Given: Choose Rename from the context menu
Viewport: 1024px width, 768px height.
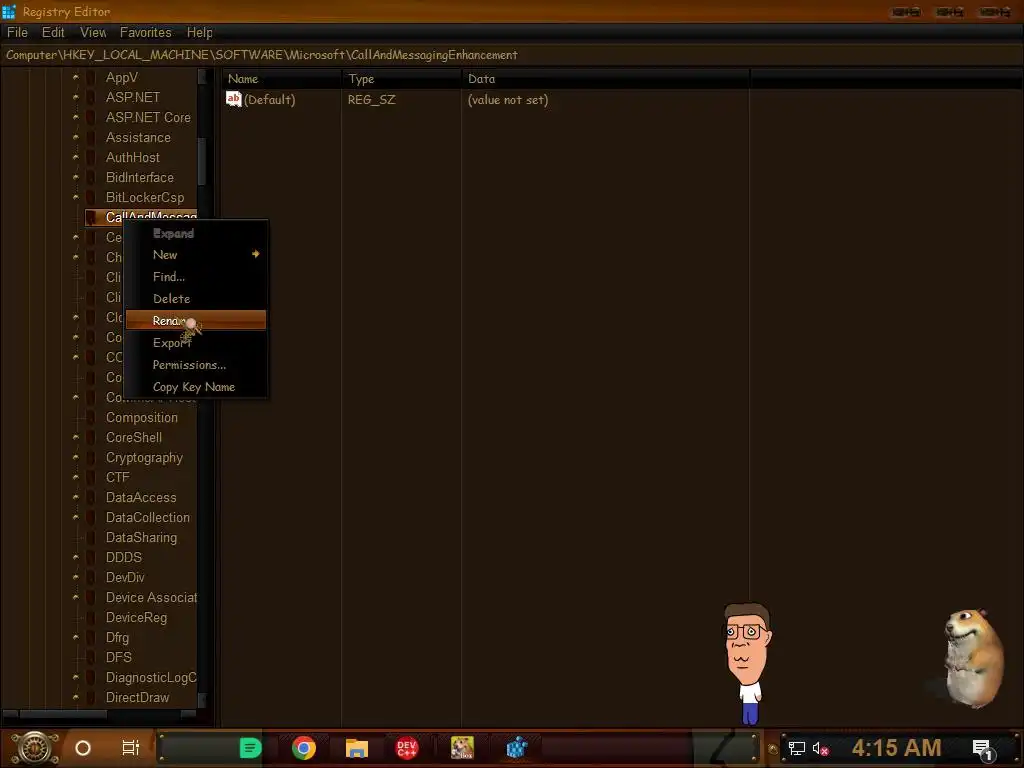Looking at the screenshot, I should [196, 321].
